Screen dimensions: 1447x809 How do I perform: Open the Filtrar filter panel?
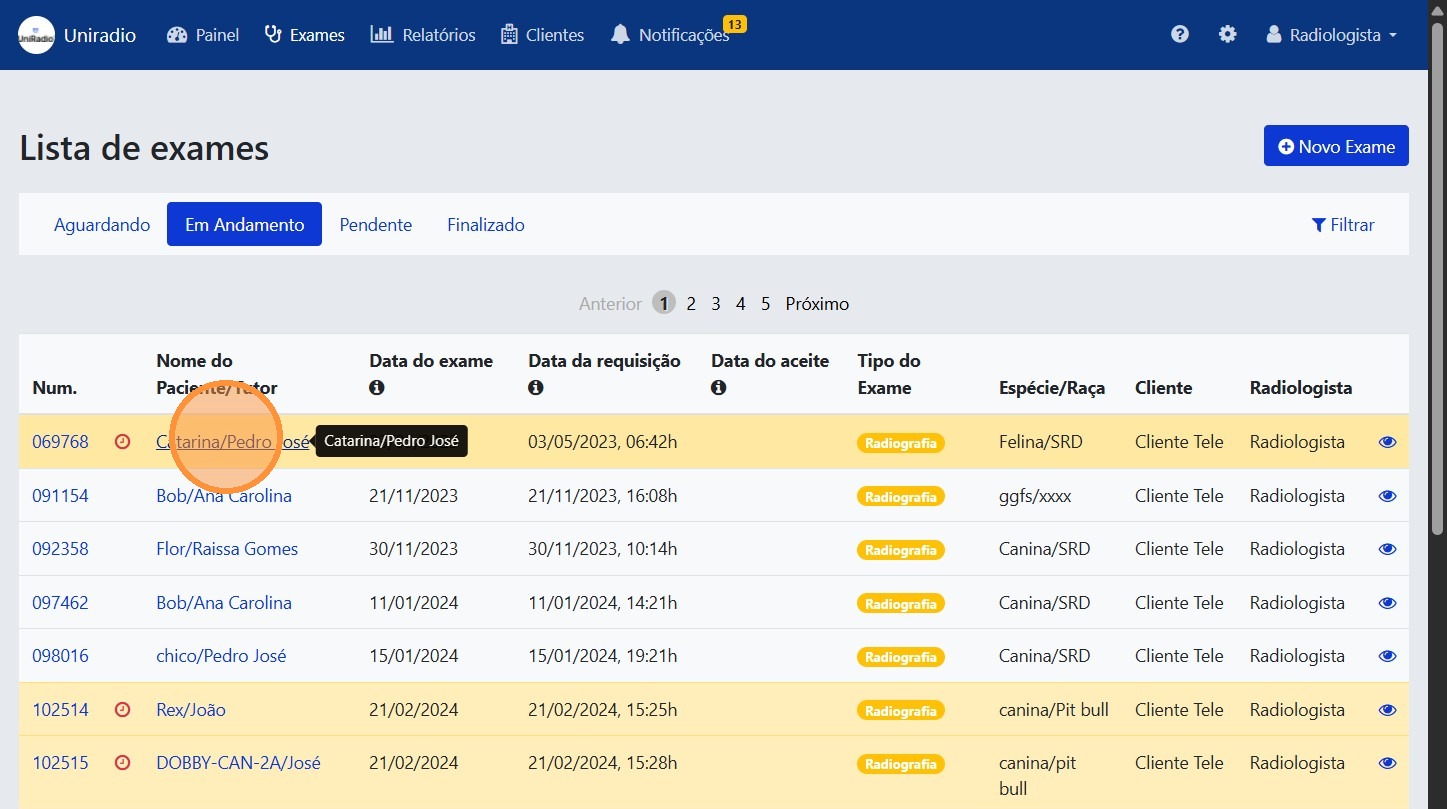click(1343, 225)
